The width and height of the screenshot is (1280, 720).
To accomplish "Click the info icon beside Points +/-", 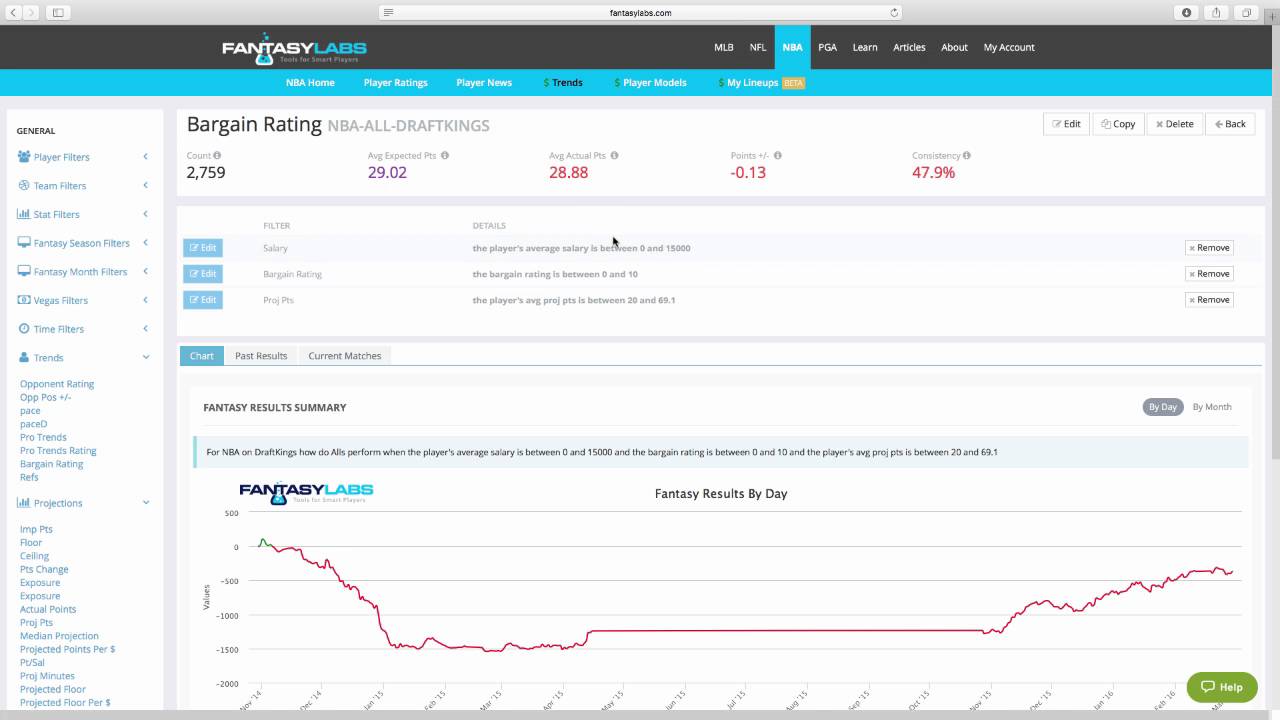I will (x=778, y=156).
